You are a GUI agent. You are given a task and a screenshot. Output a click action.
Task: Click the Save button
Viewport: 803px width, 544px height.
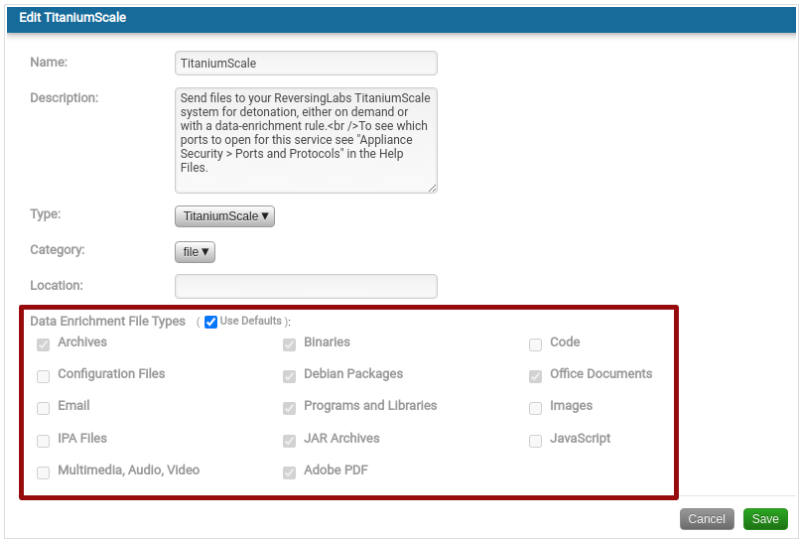pos(765,519)
